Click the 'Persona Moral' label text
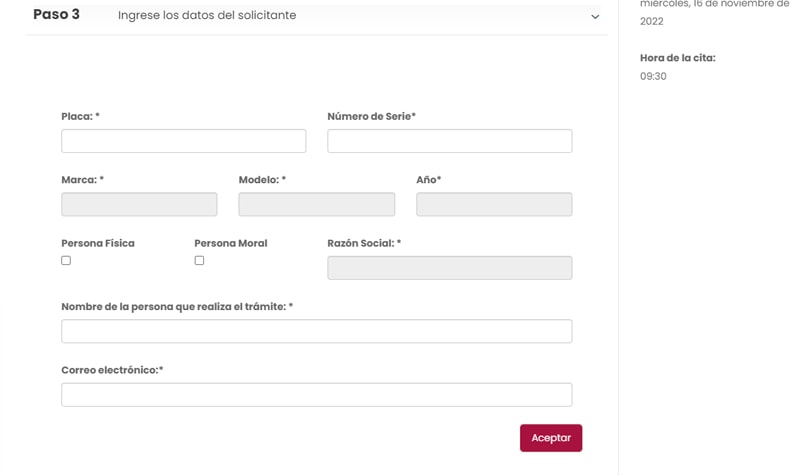This screenshot has width=800, height=475. point(230,243)
